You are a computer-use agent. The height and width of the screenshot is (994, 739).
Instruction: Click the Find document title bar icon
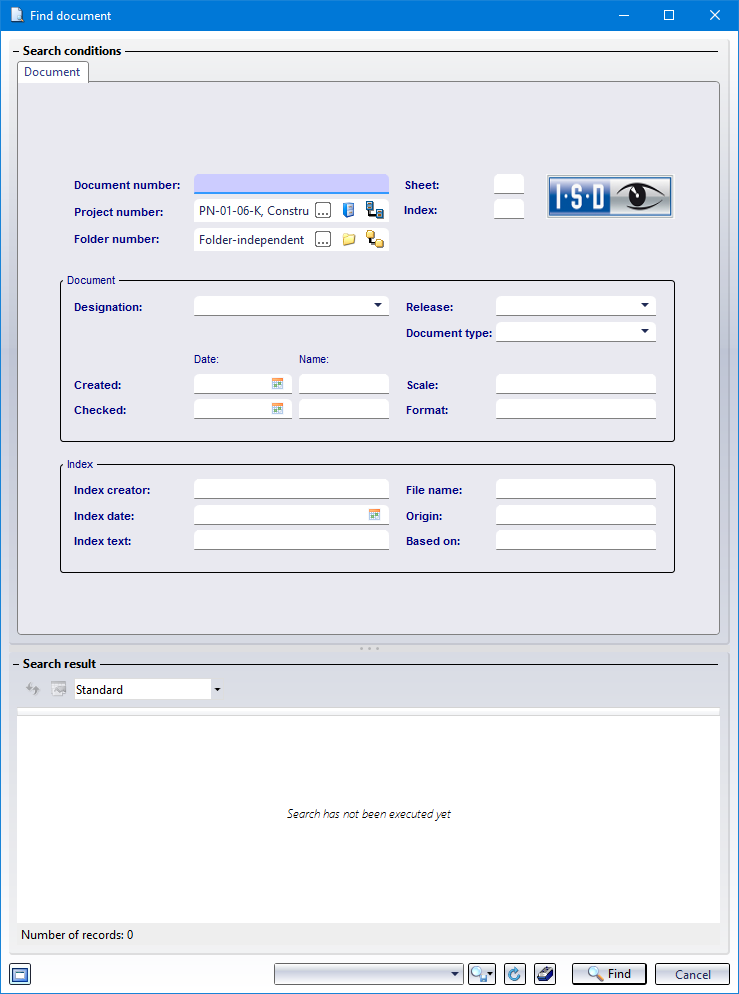(17, 15)
